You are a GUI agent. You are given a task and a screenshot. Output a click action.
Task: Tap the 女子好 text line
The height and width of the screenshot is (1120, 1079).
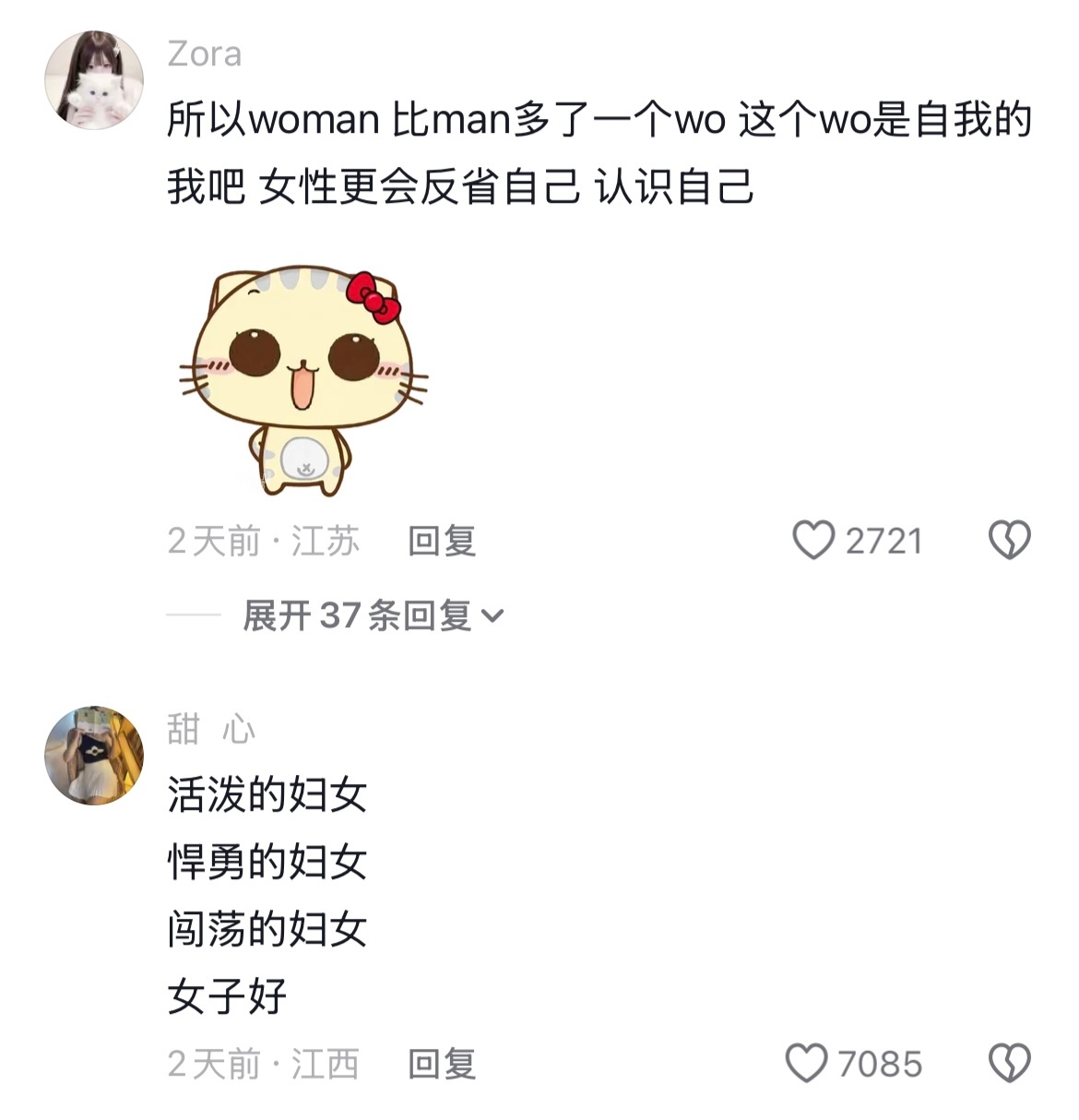coord(227,996)
